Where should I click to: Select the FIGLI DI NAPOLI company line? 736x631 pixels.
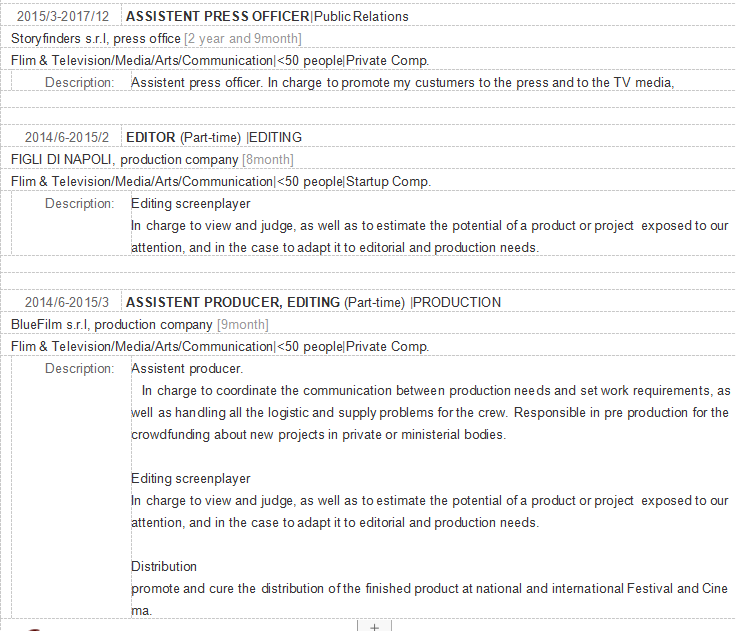pos(124,159)
